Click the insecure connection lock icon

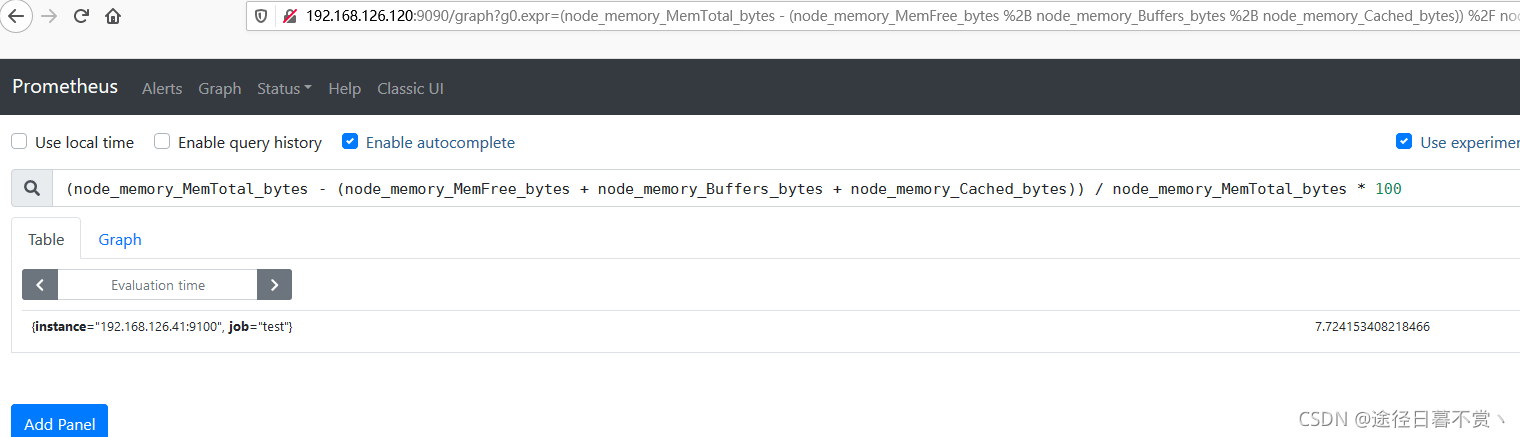290,16
